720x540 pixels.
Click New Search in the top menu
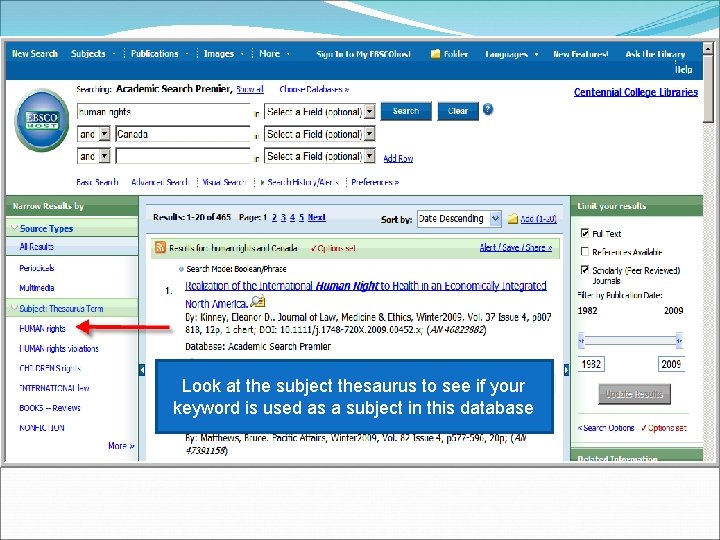tap(35, 53)
